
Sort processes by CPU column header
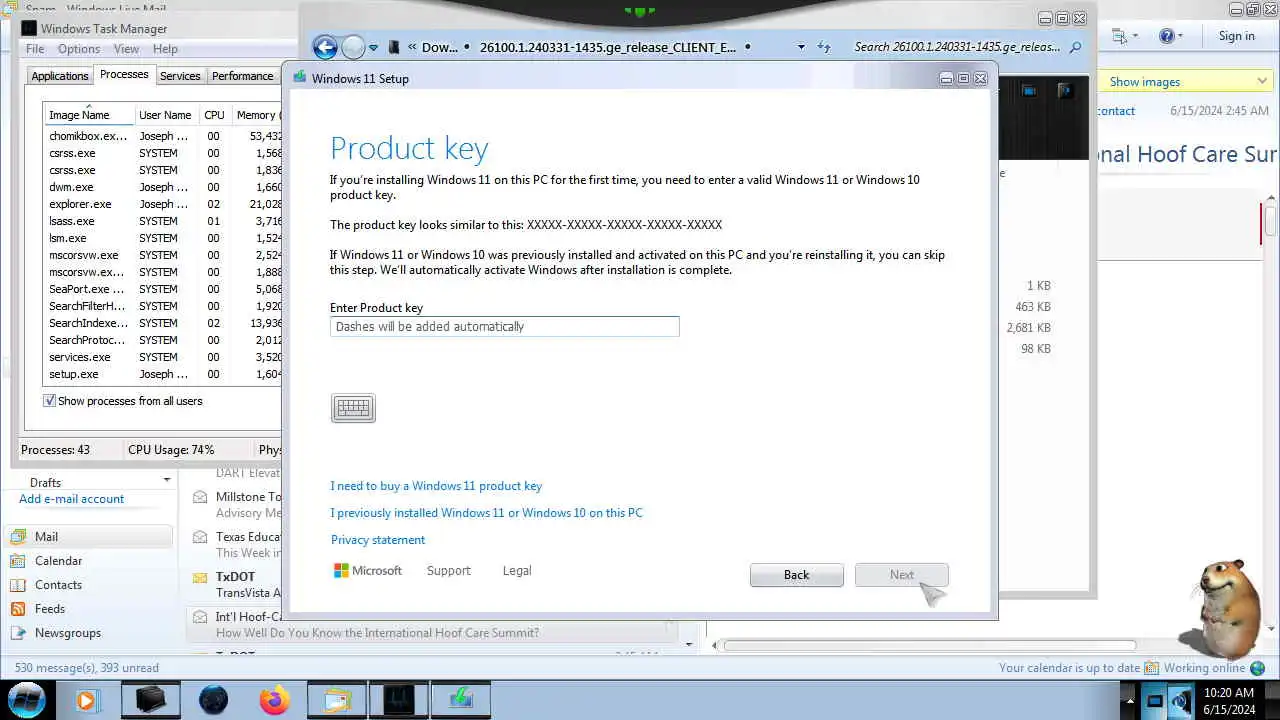click(214, 115)
